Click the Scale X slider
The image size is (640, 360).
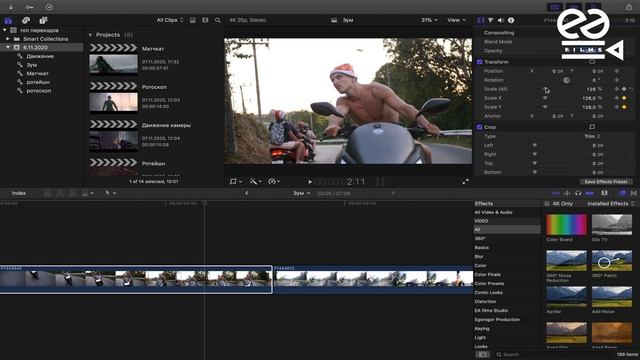click(545, 98)
